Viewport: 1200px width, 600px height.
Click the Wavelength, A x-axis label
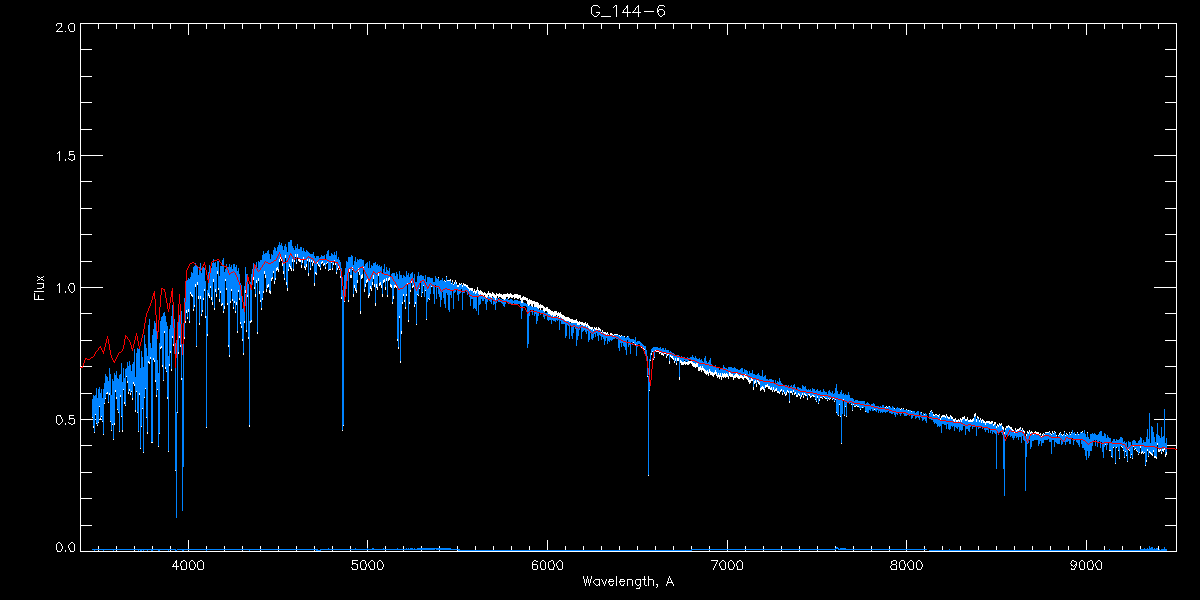coord(627,581)
